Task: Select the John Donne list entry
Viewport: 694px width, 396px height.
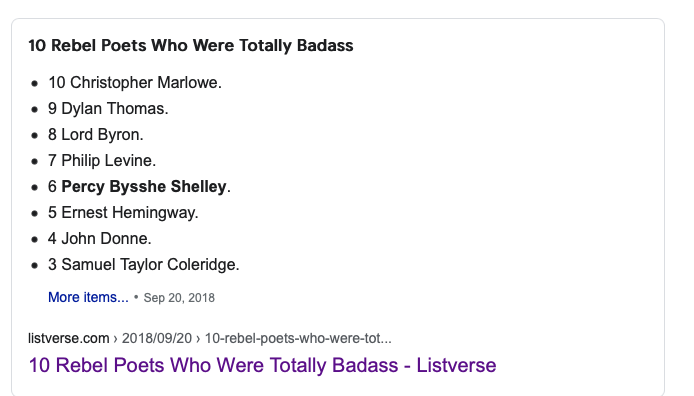Action: click(100, 239)
